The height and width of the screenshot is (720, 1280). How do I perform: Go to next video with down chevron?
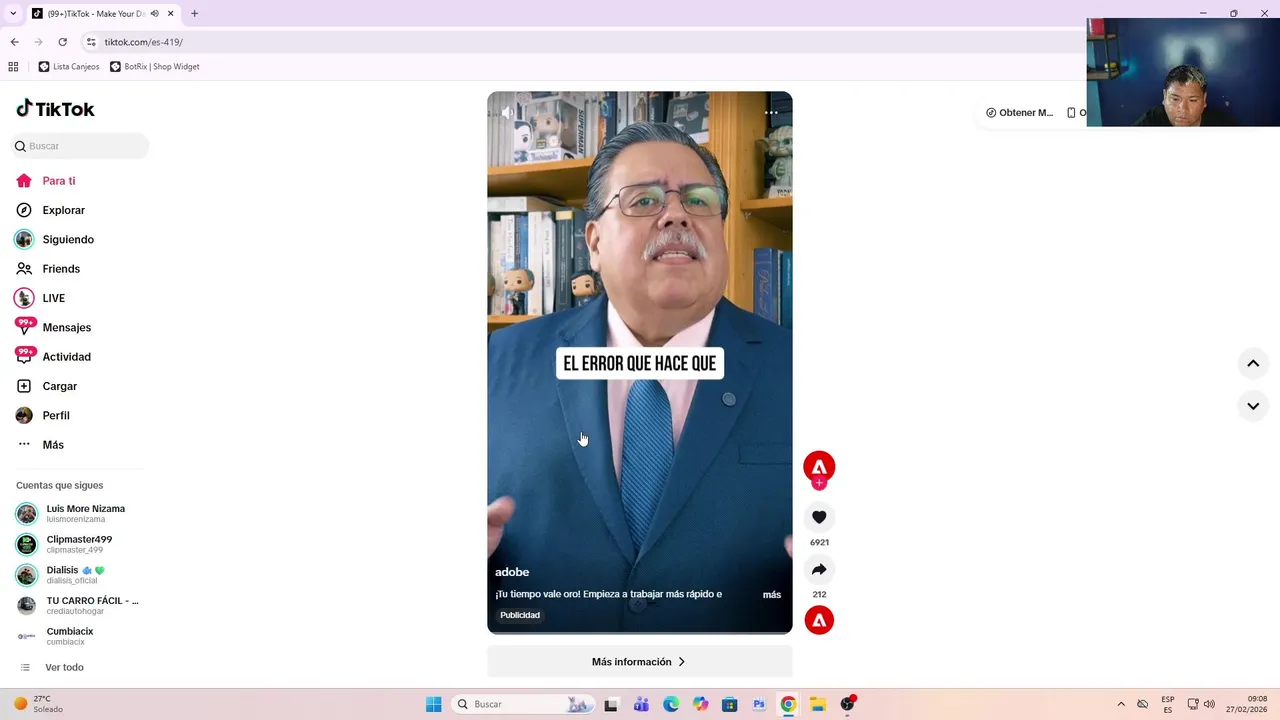tap(1253, 406)
